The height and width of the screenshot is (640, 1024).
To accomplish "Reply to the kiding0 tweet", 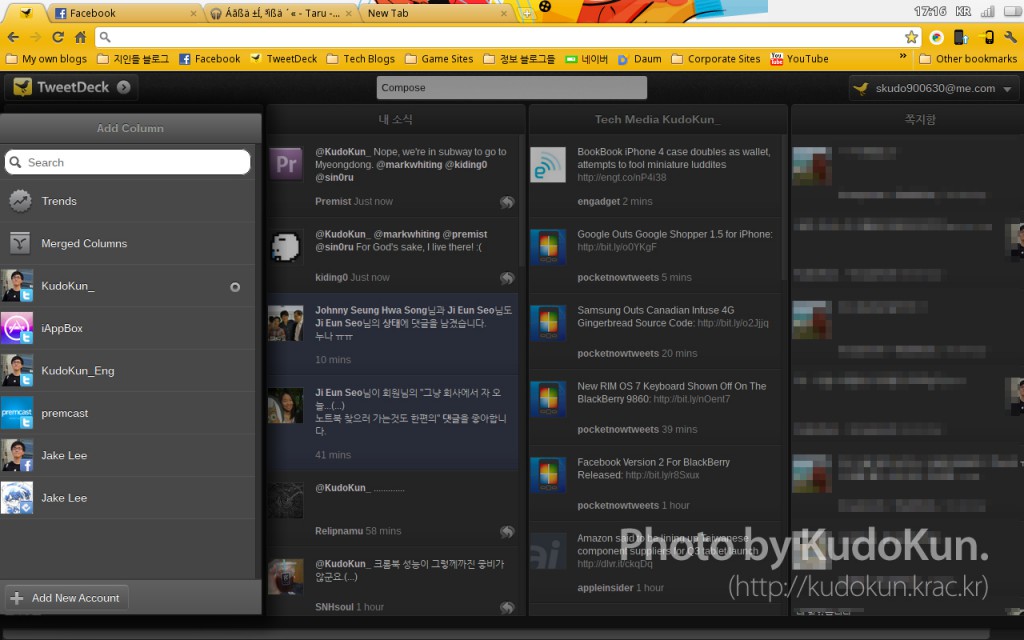I will (507, 278).
